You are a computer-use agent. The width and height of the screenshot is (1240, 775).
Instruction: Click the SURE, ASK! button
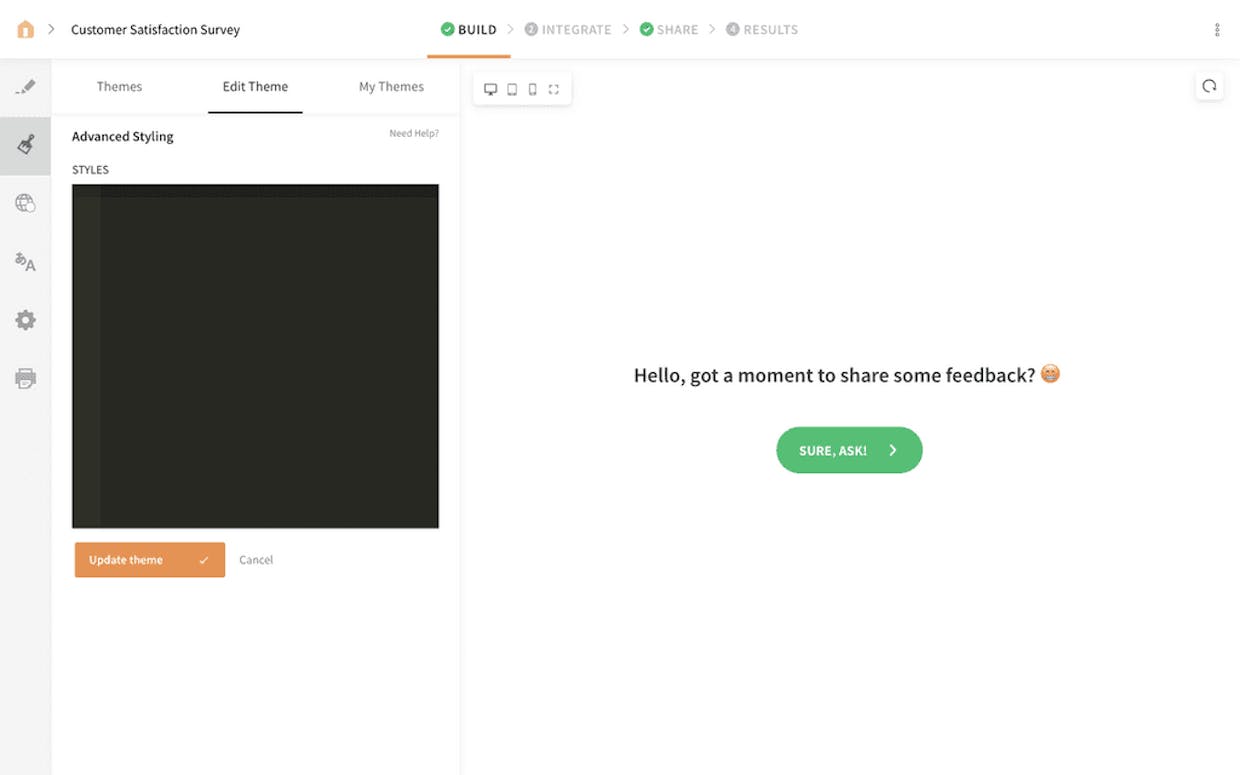pyautogui.click(x=849, y=450)
